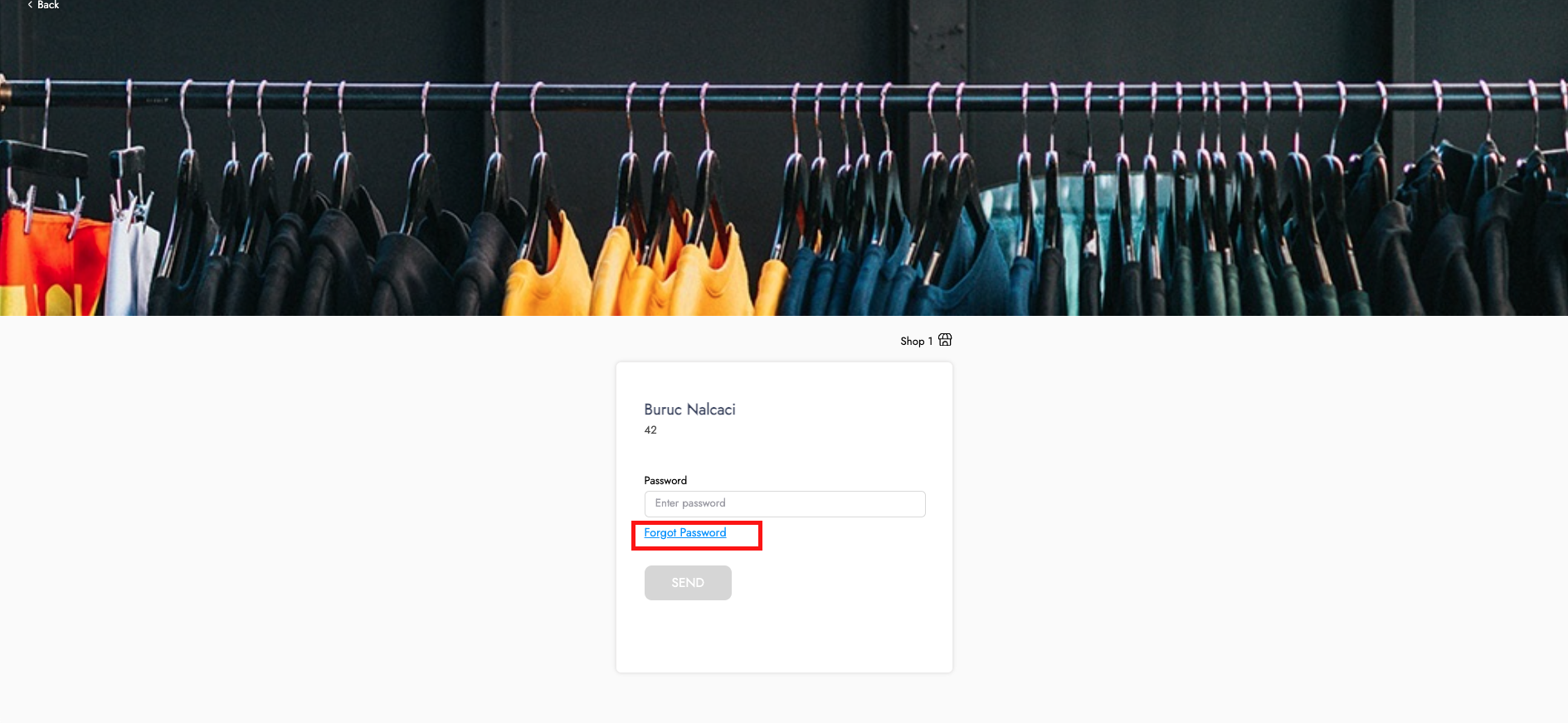Click the white garment near orange one
This screenshot has width=1568, height=723.
pos(131,265)
